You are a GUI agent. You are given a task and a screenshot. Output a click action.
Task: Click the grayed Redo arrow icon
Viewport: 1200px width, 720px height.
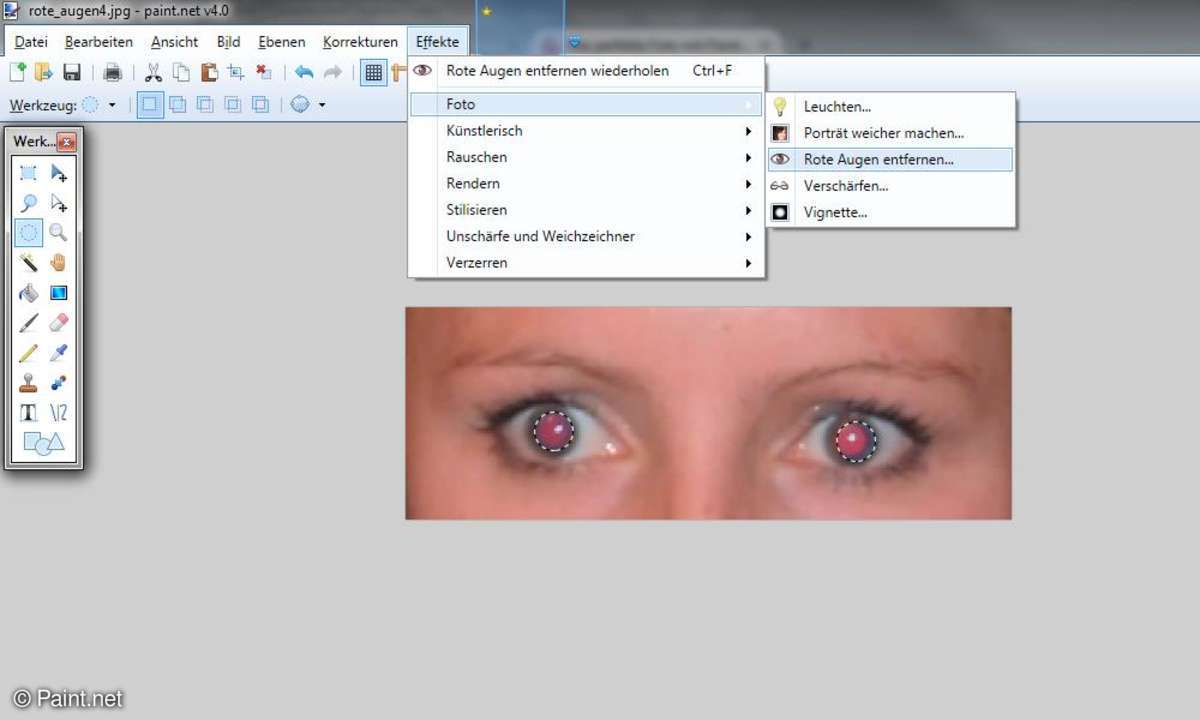[x=332, y=72]
